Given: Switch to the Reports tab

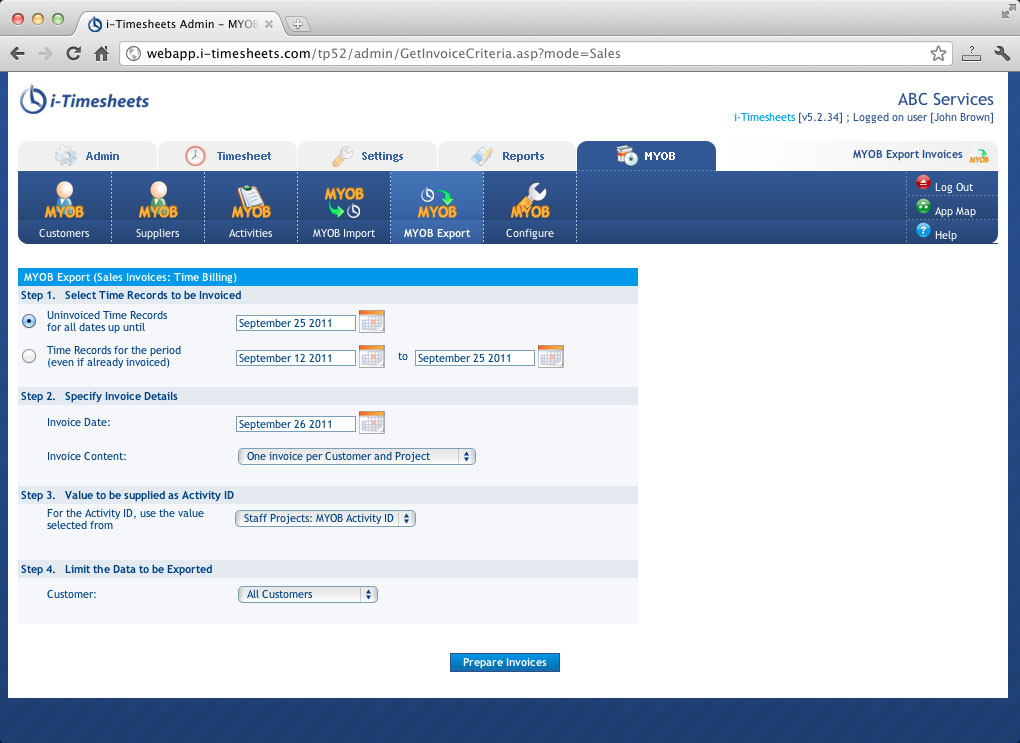Looking at the screenshot, I should click(507, 156).
